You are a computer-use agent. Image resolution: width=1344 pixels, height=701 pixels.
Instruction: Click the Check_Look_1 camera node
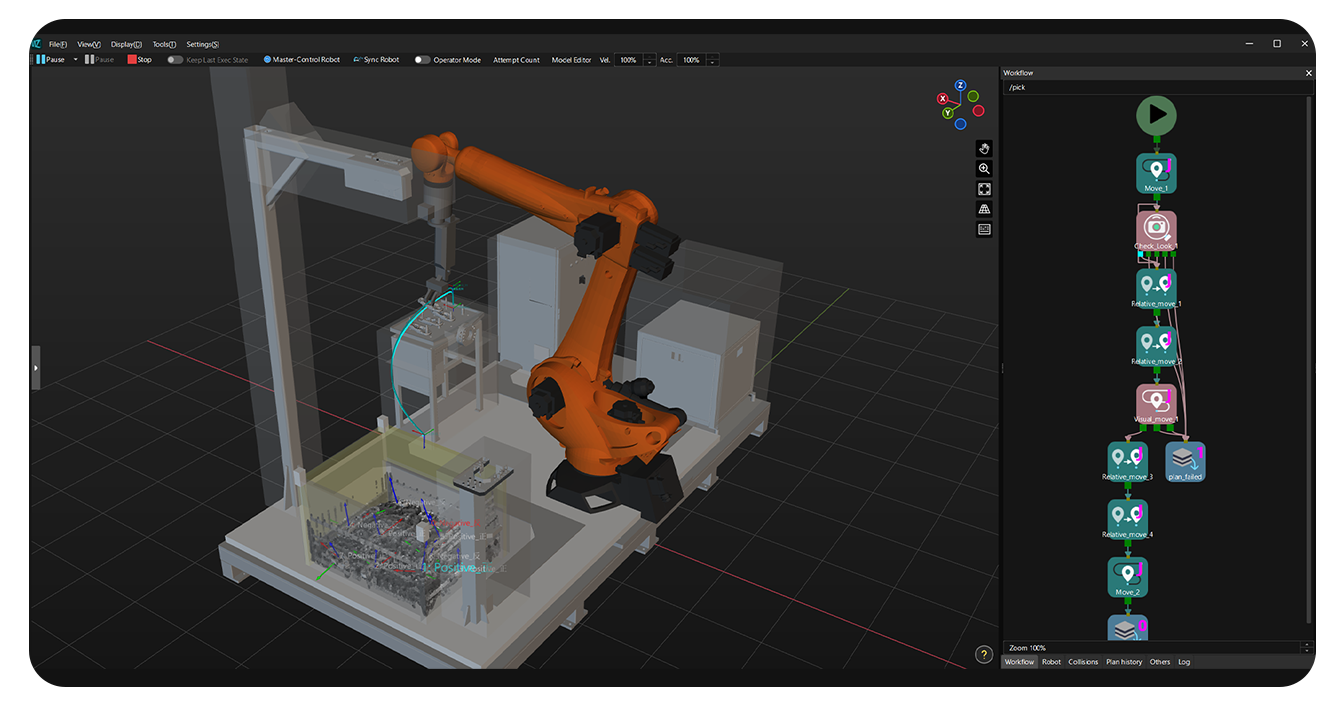(1156, 230)
